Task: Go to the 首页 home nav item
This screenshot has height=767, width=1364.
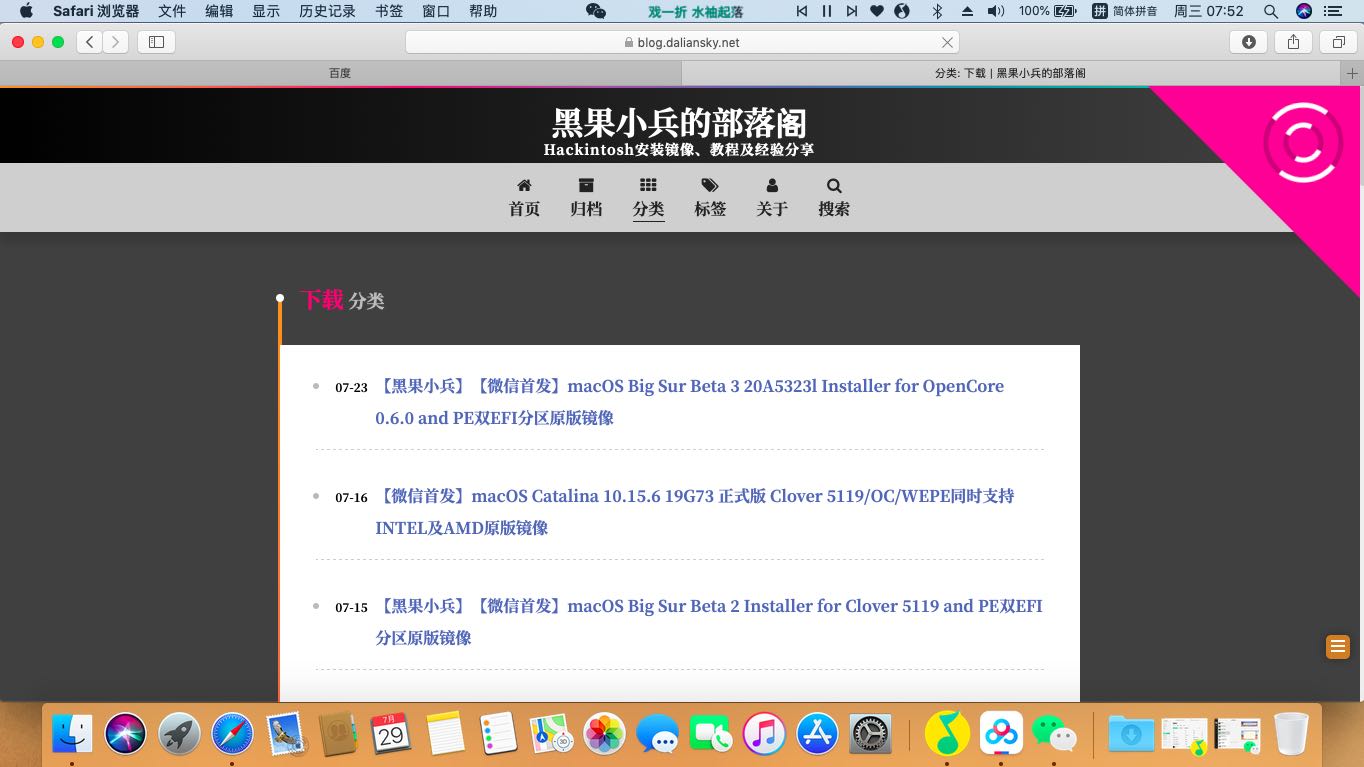Action: [524, 198]
